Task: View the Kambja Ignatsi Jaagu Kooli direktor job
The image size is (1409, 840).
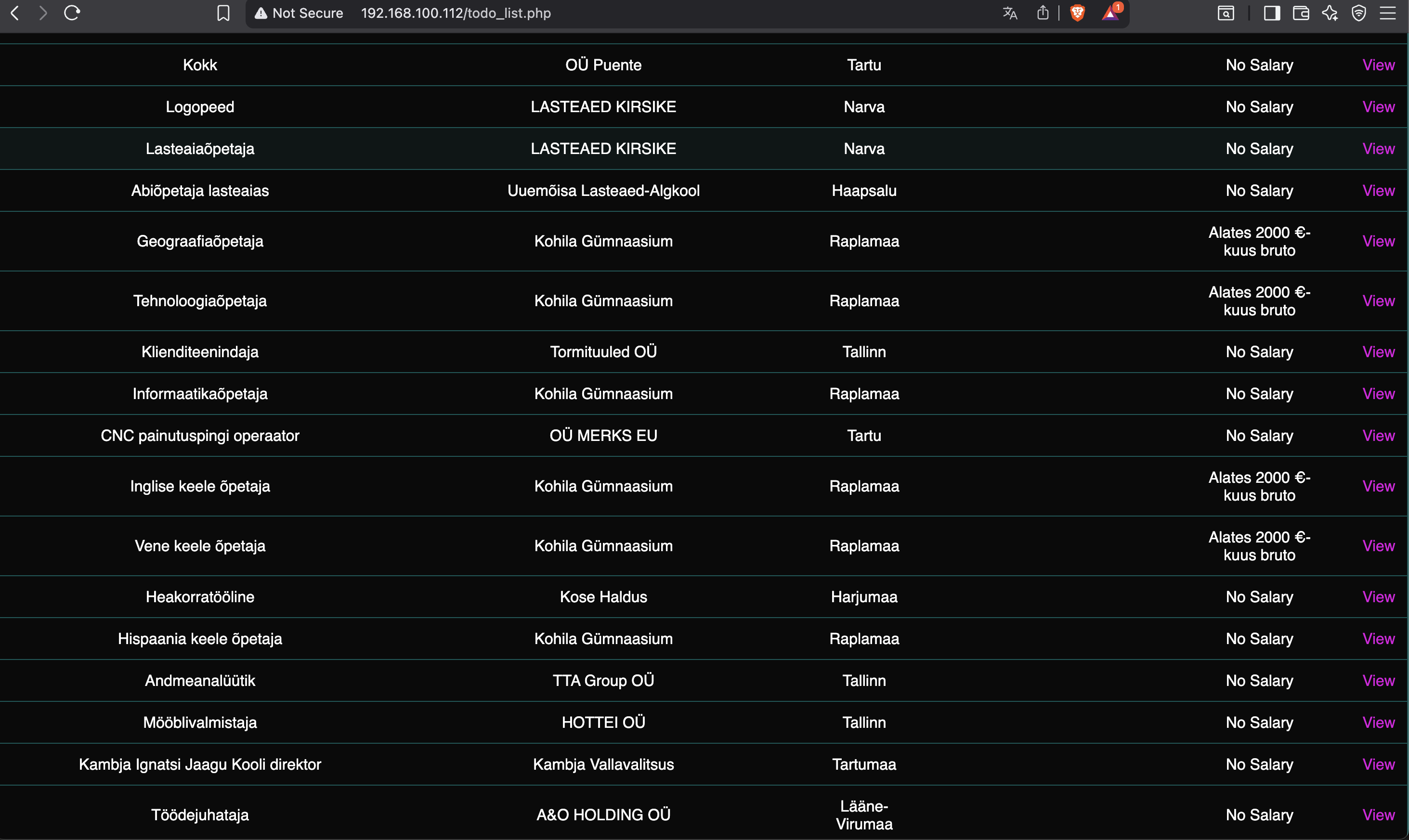Action: (x=1379, y=765)
